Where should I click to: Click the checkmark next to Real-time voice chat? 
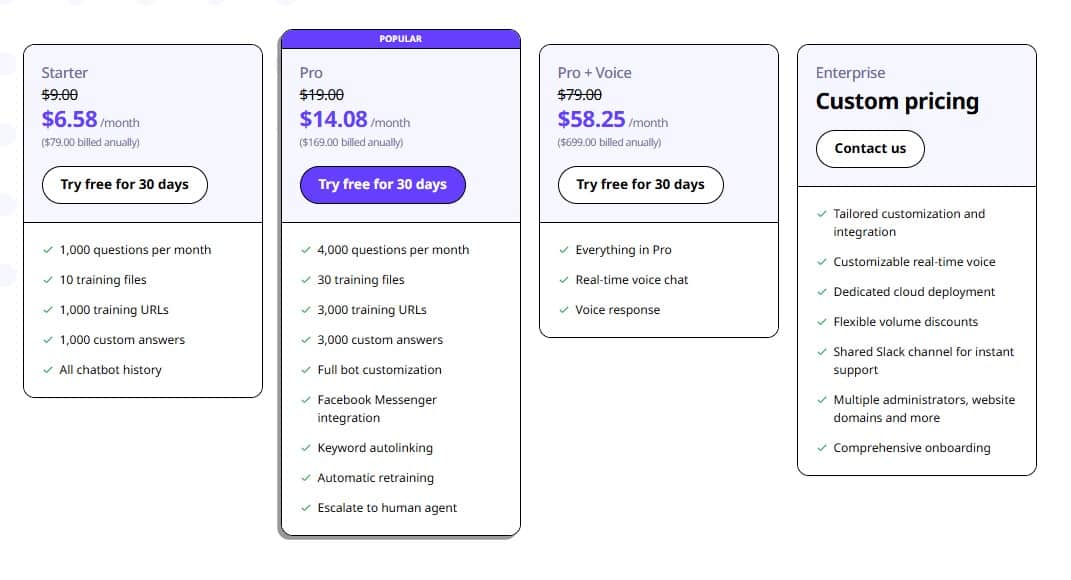pyautogui.click(x=563, y=280)
